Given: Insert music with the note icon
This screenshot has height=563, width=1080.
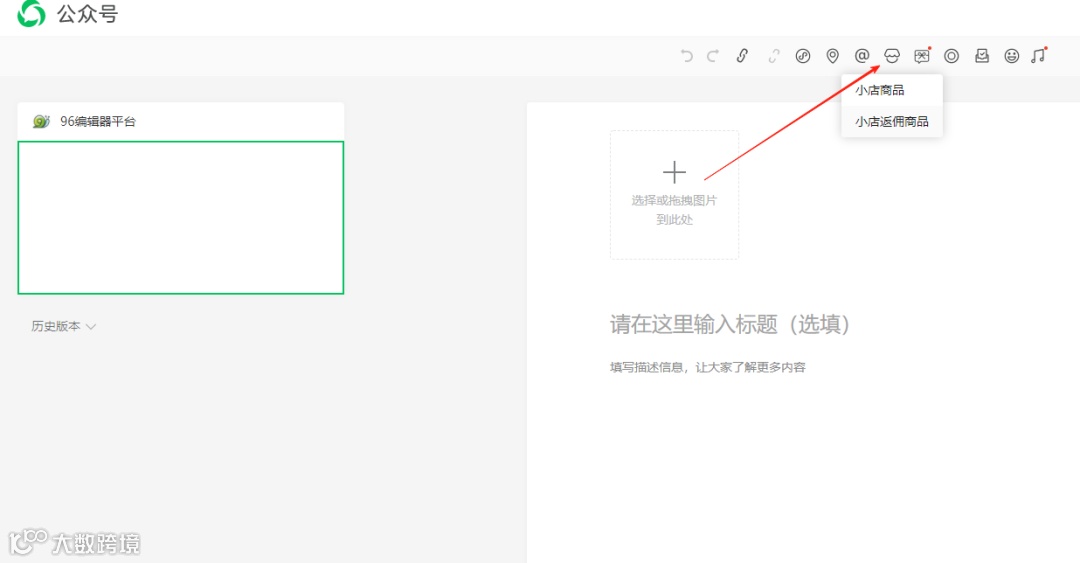Looking at the screenshot, I should pyautogui.click(x=1039, y=56).
